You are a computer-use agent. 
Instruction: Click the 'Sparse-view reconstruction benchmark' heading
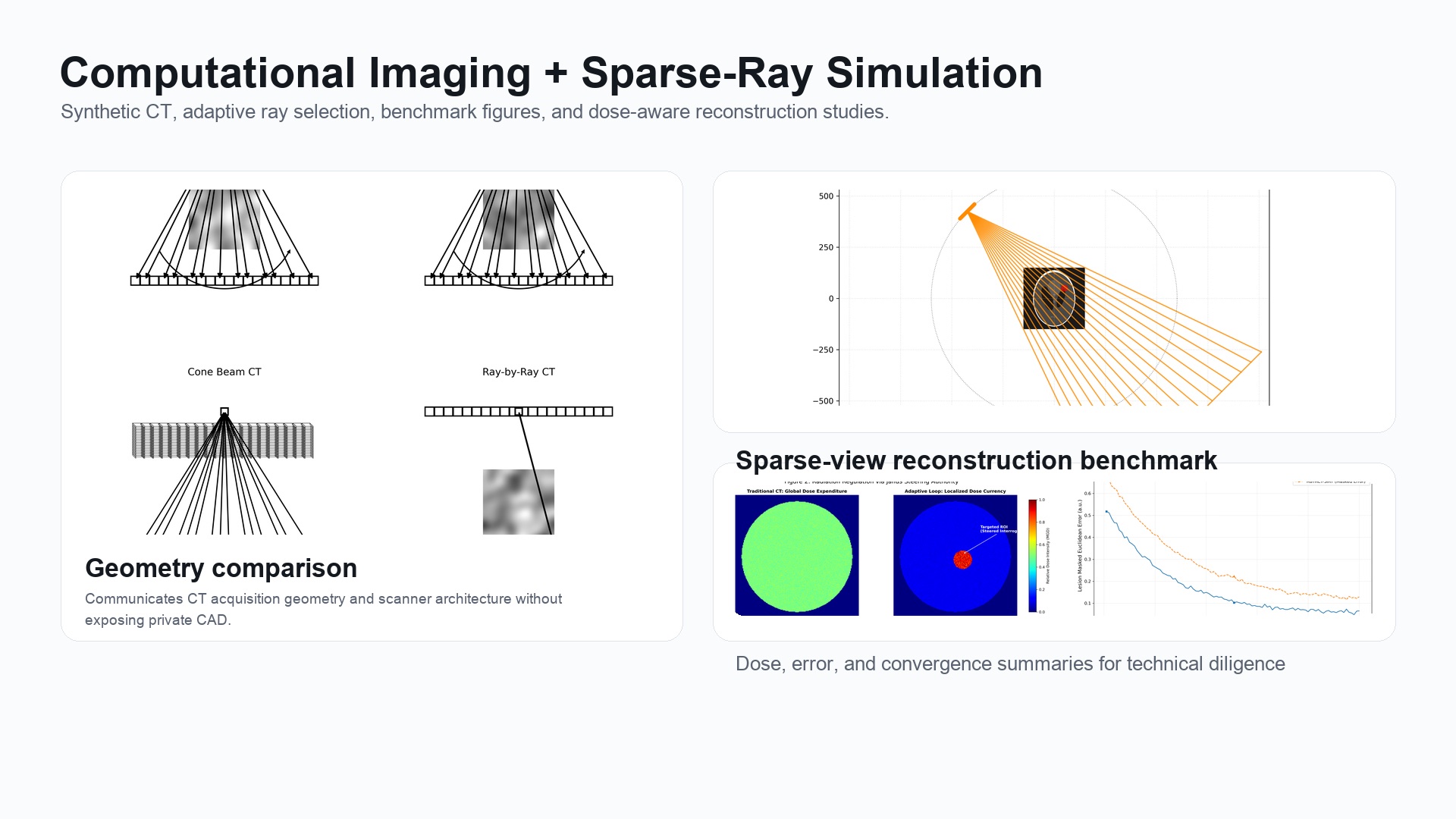(x=976, y=460)
